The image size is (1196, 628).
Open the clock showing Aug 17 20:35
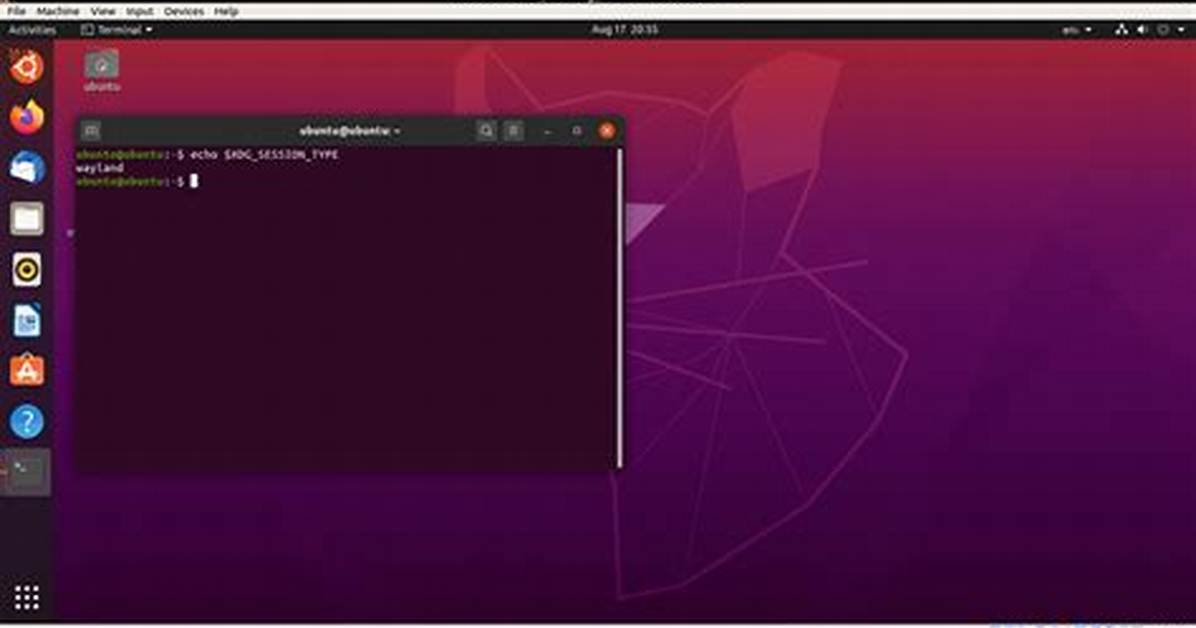pos(625,30)
